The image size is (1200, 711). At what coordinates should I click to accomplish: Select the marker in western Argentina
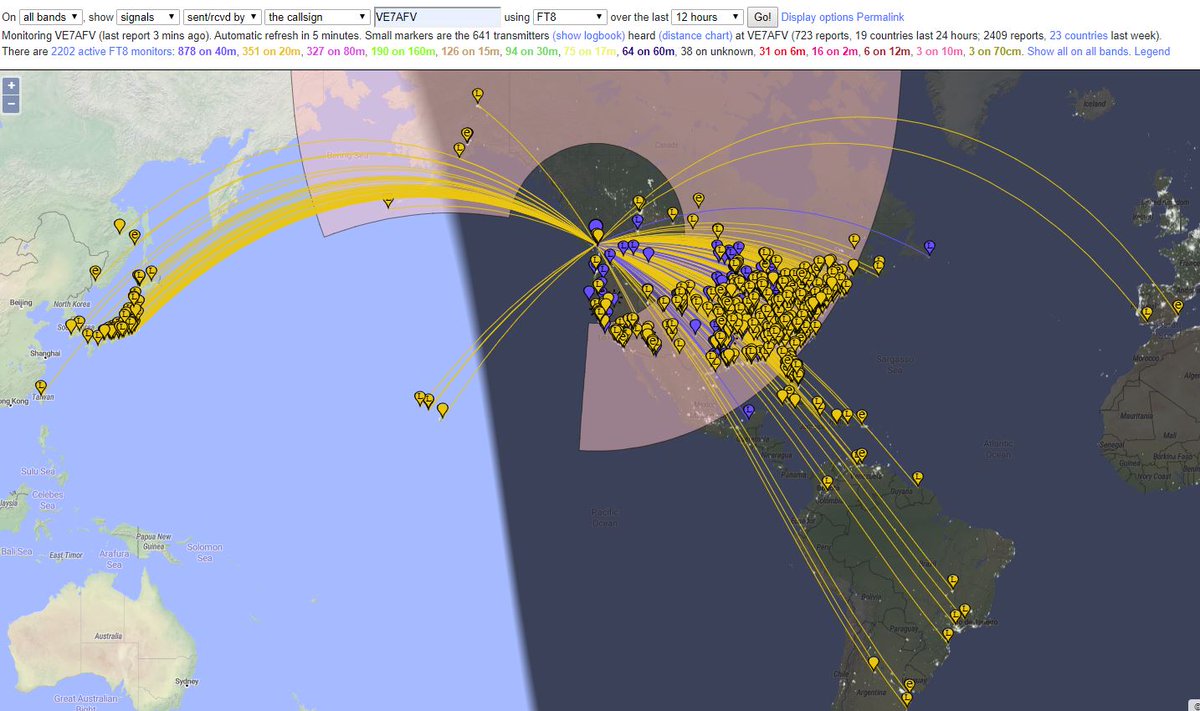click(873, 664)
